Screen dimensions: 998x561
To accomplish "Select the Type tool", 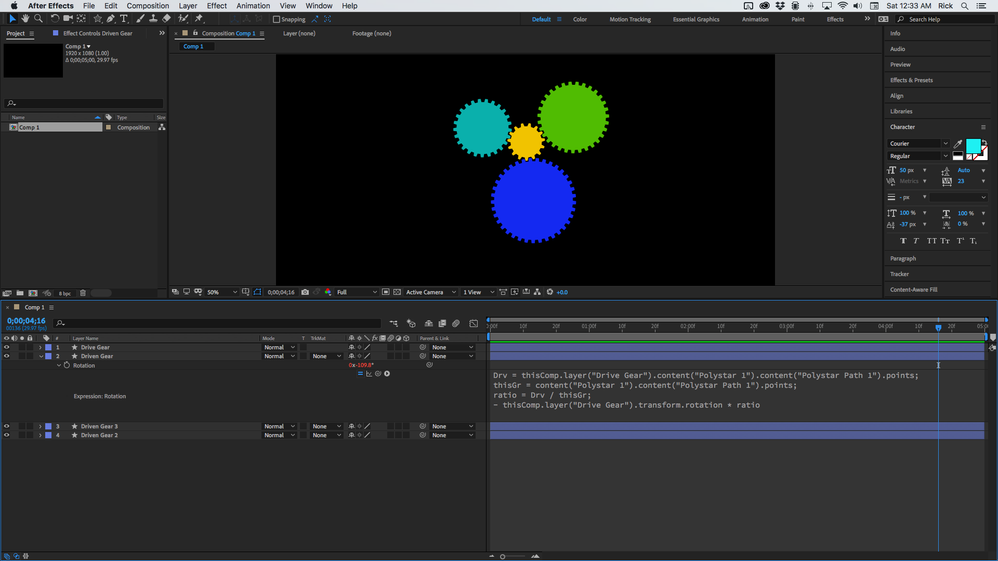I will click(124, 19).
